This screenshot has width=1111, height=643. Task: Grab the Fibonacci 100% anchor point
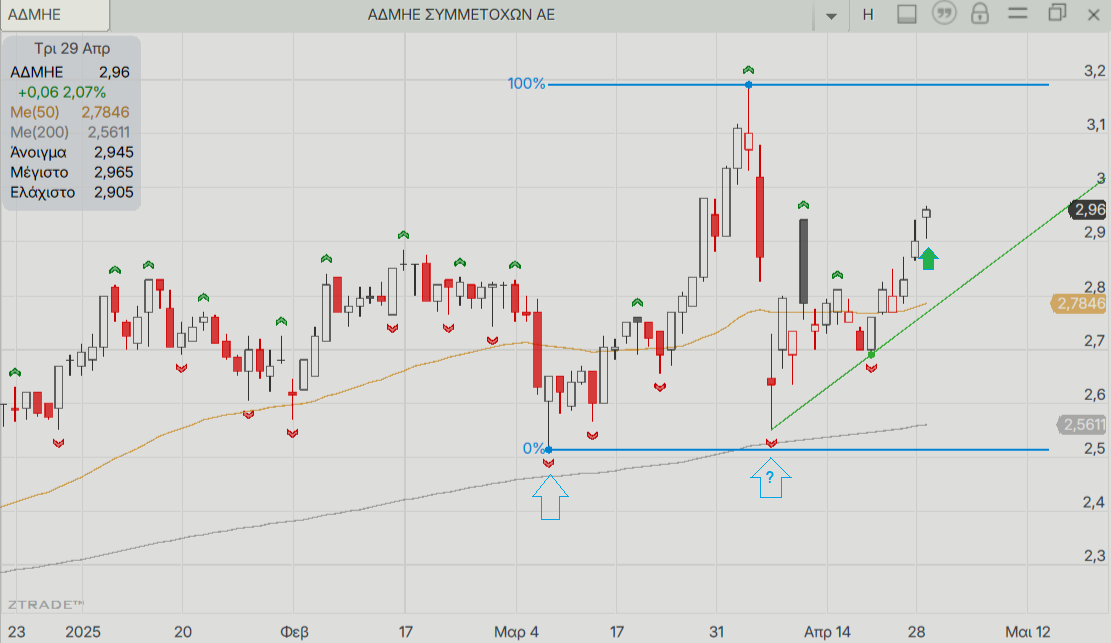[749, 85]
